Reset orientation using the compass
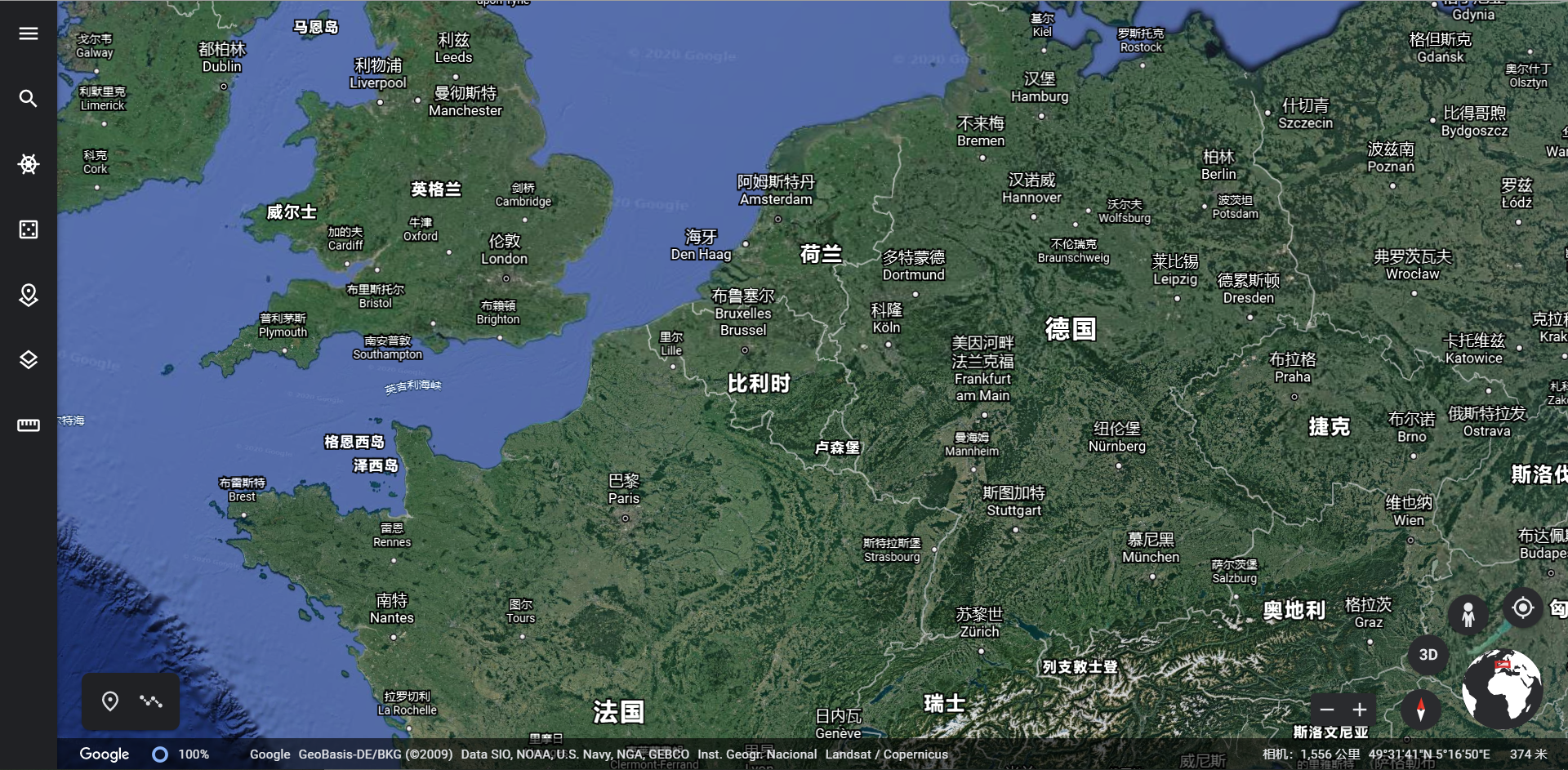Viewport: 1568px width, 770px height. [1421, 708]
